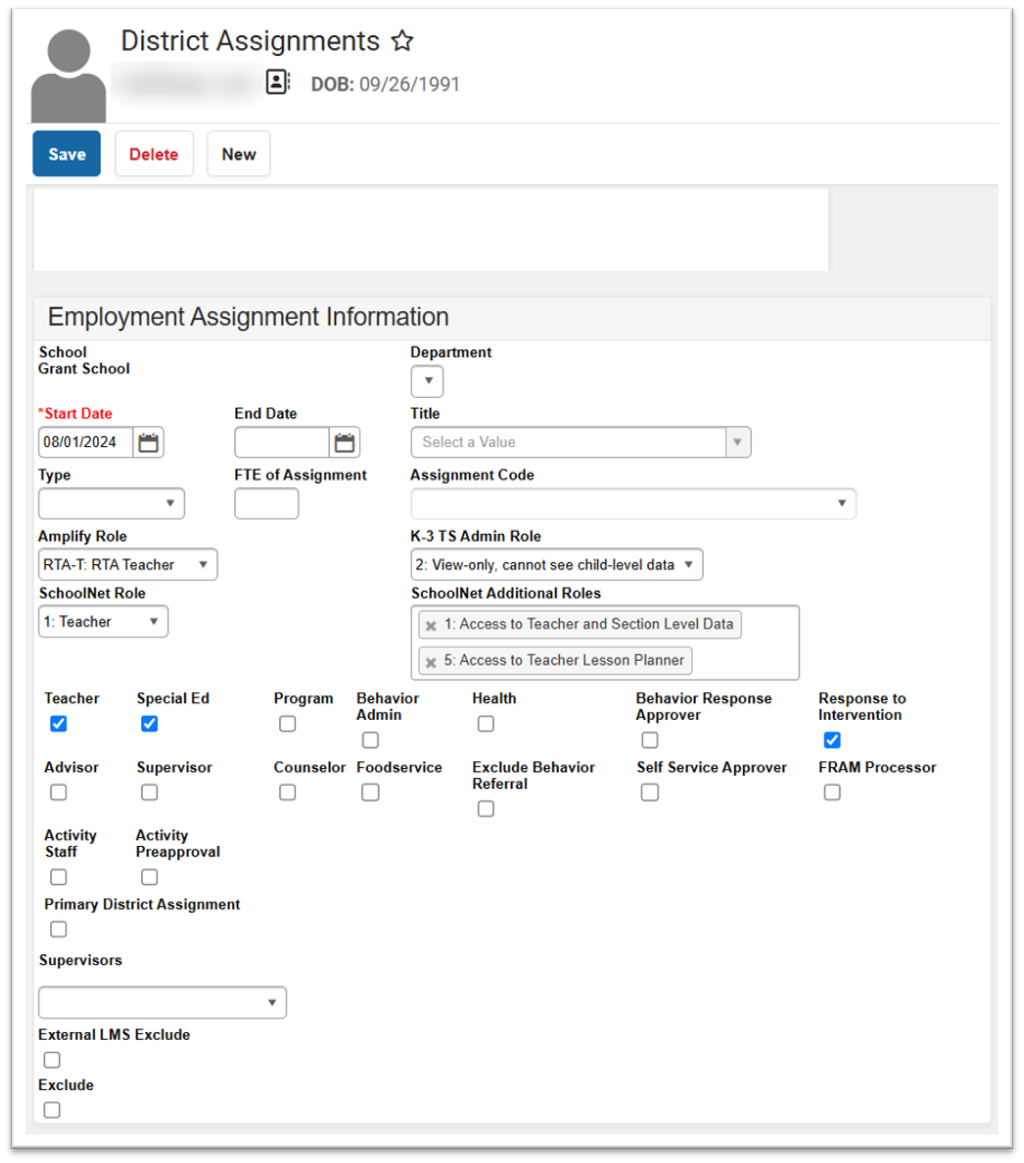
Task: Click the New button
Action: (x=239, y=154)
